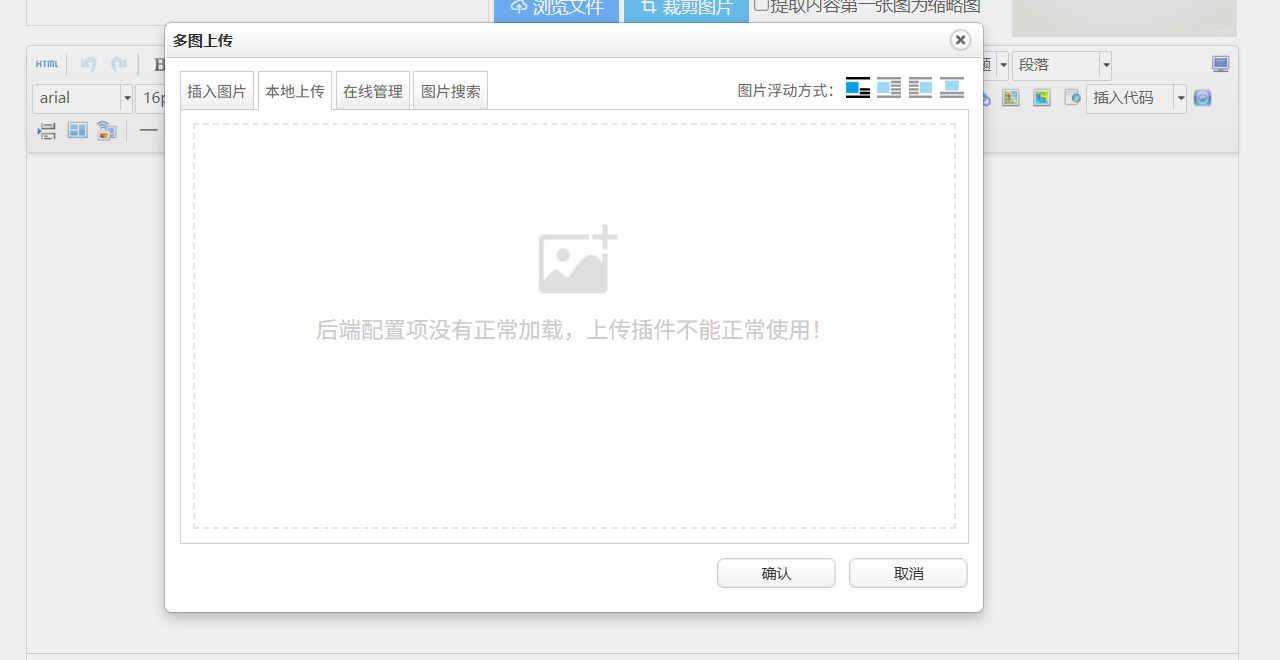Image resolution: width=1280 pixels, height=660 pixels.
Task: Open fullscreen monitor icon in editor toolbar
Action: 1221,64
